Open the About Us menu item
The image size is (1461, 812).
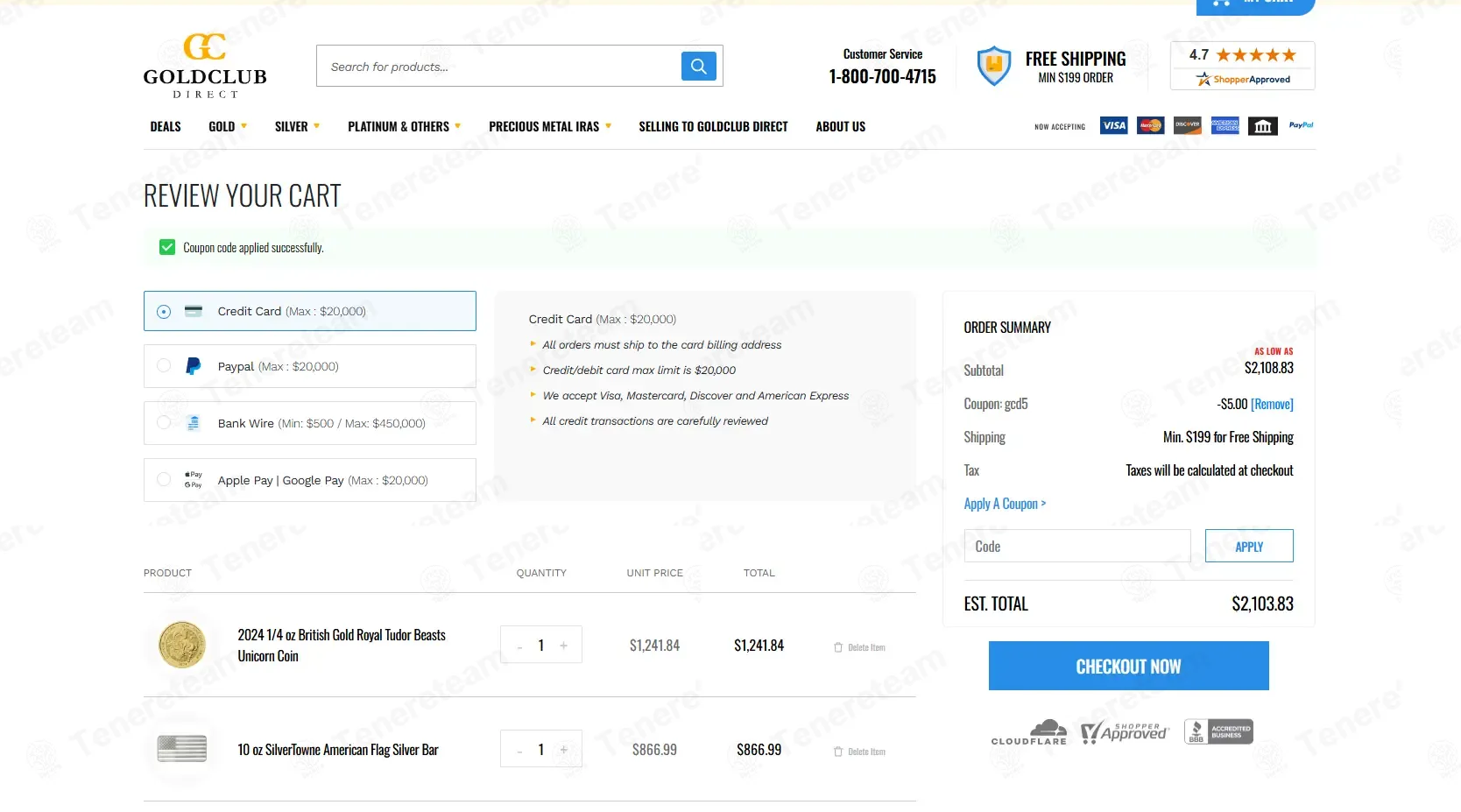coord(841,127)
